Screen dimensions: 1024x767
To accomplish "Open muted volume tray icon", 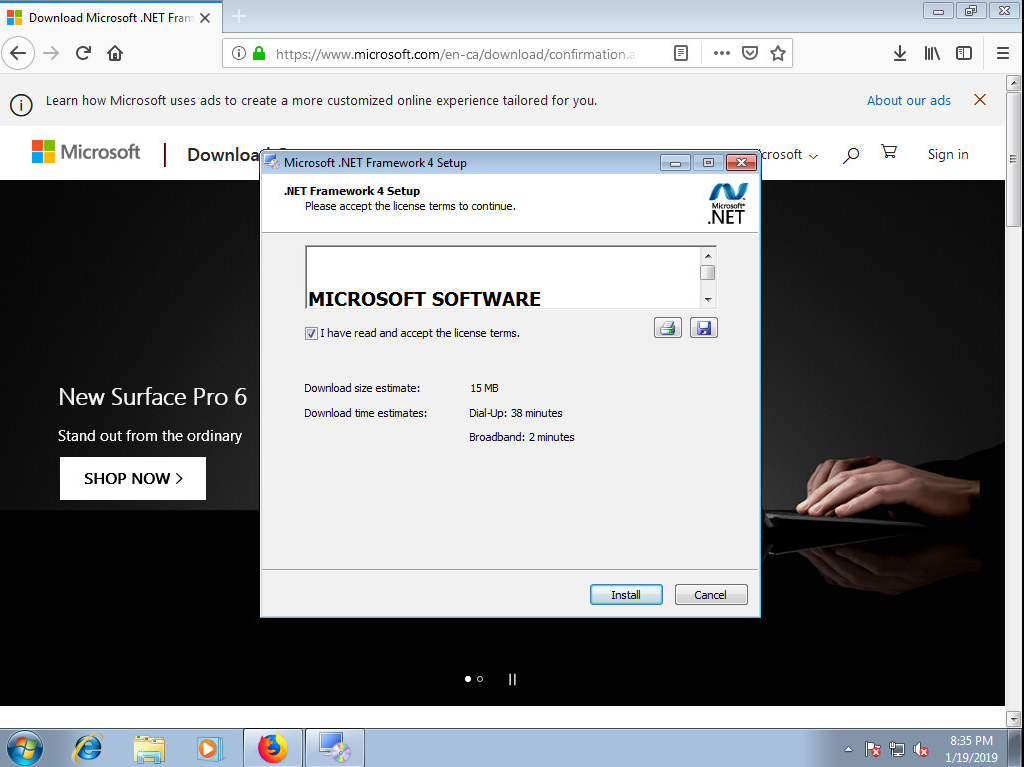I will (x=921, y=749).
